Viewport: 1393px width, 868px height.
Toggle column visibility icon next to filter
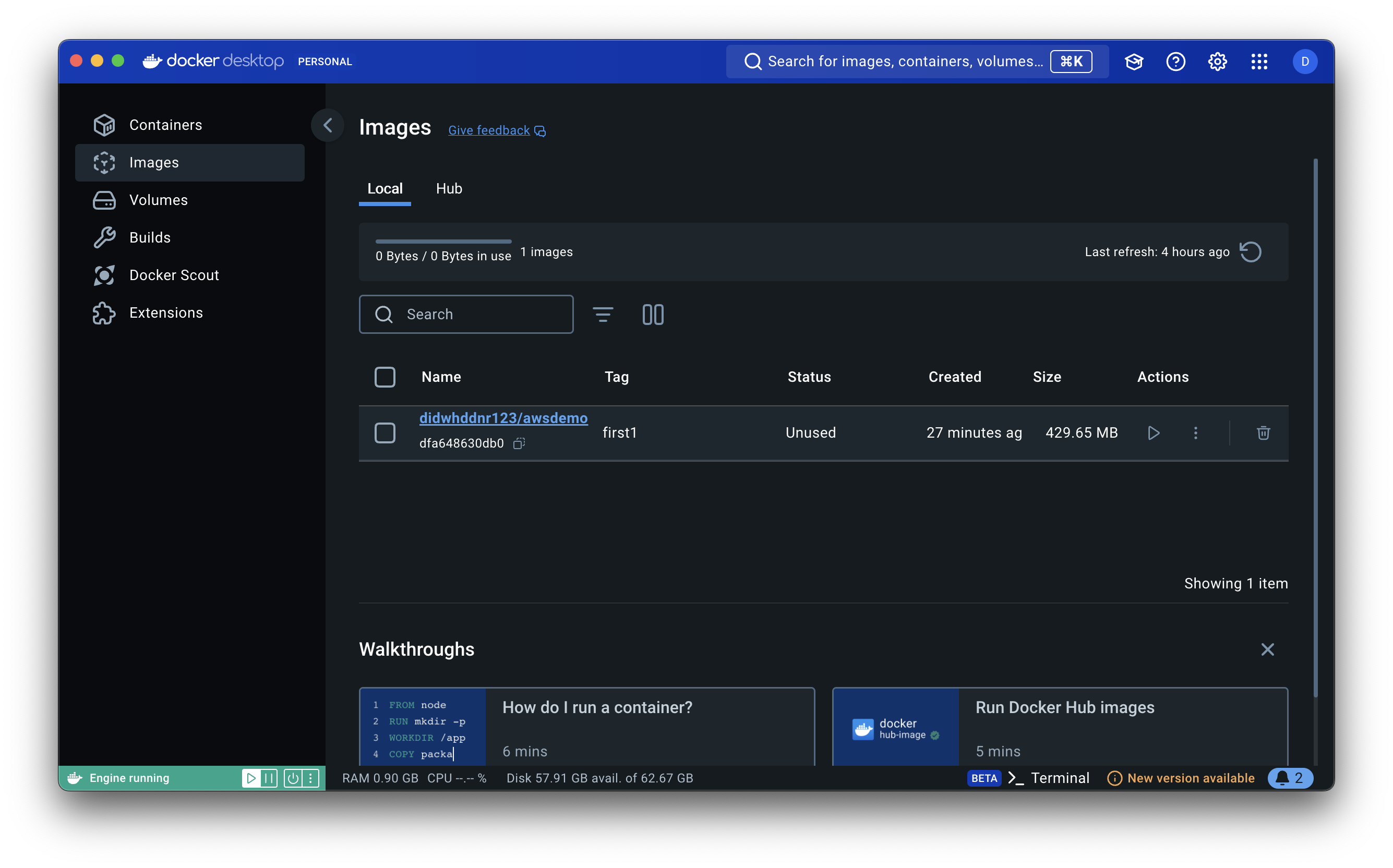(x=653, y=315)
